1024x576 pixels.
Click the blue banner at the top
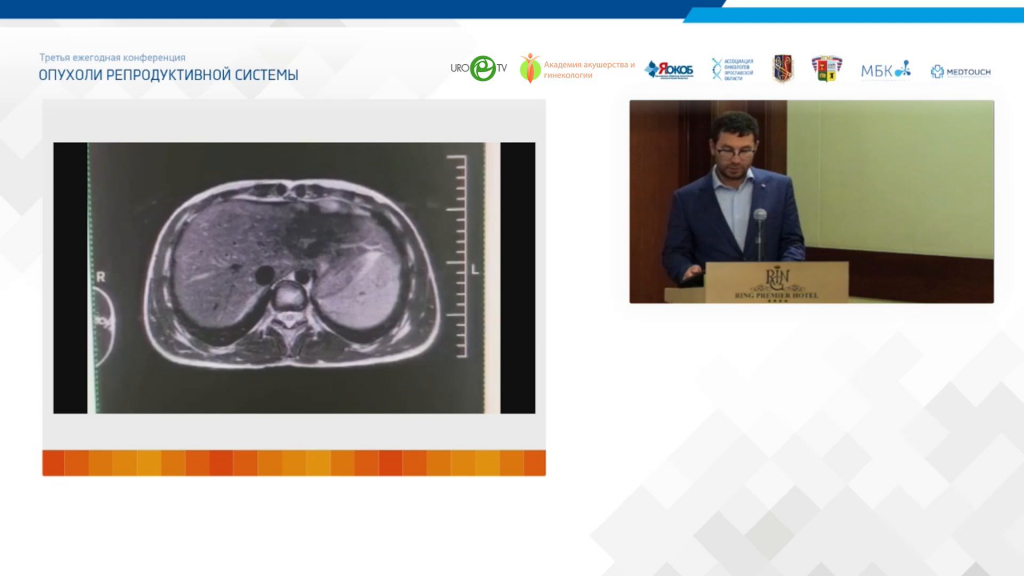512,9
